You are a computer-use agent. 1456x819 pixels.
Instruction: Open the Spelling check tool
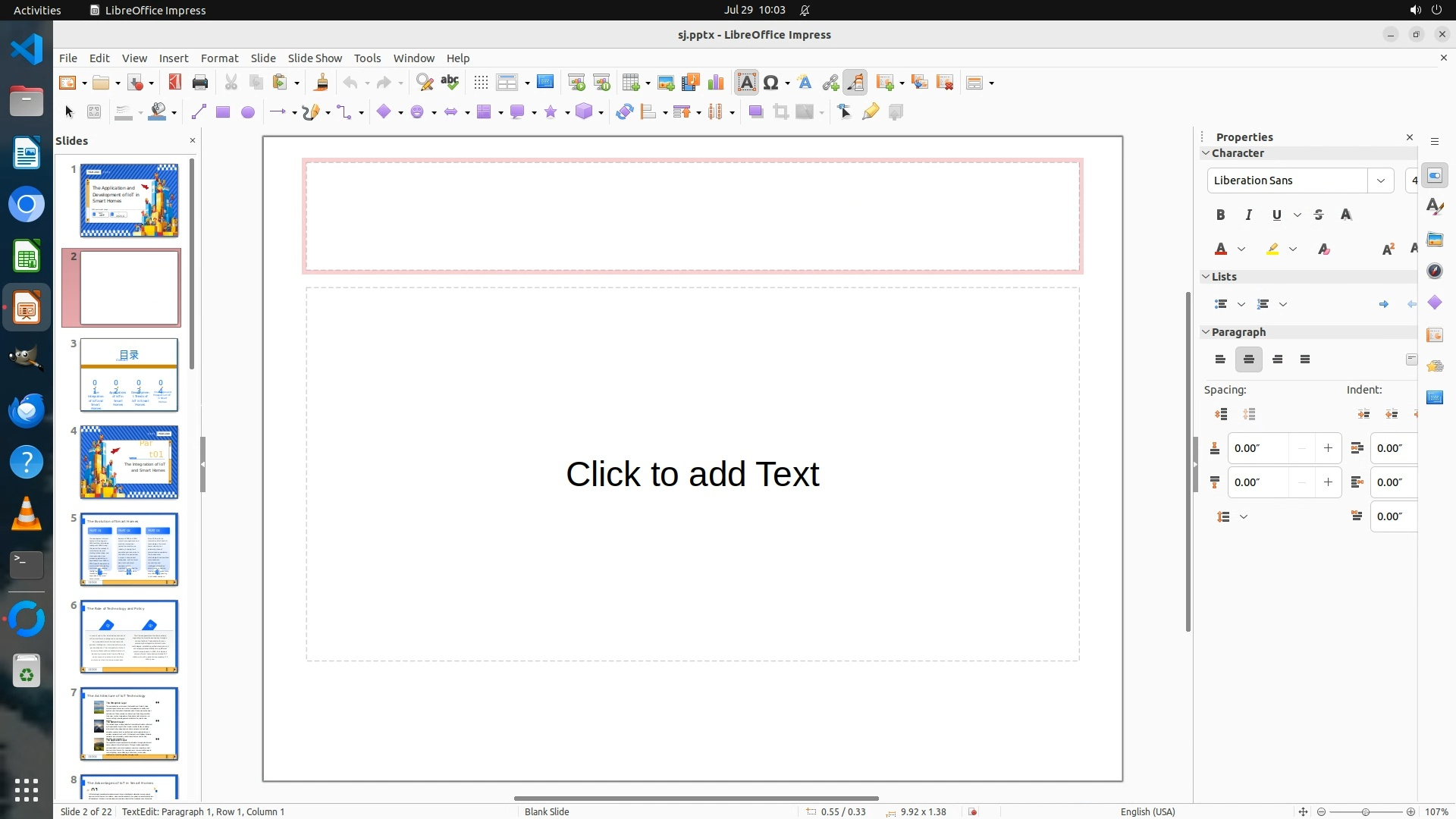click(450, 83)
